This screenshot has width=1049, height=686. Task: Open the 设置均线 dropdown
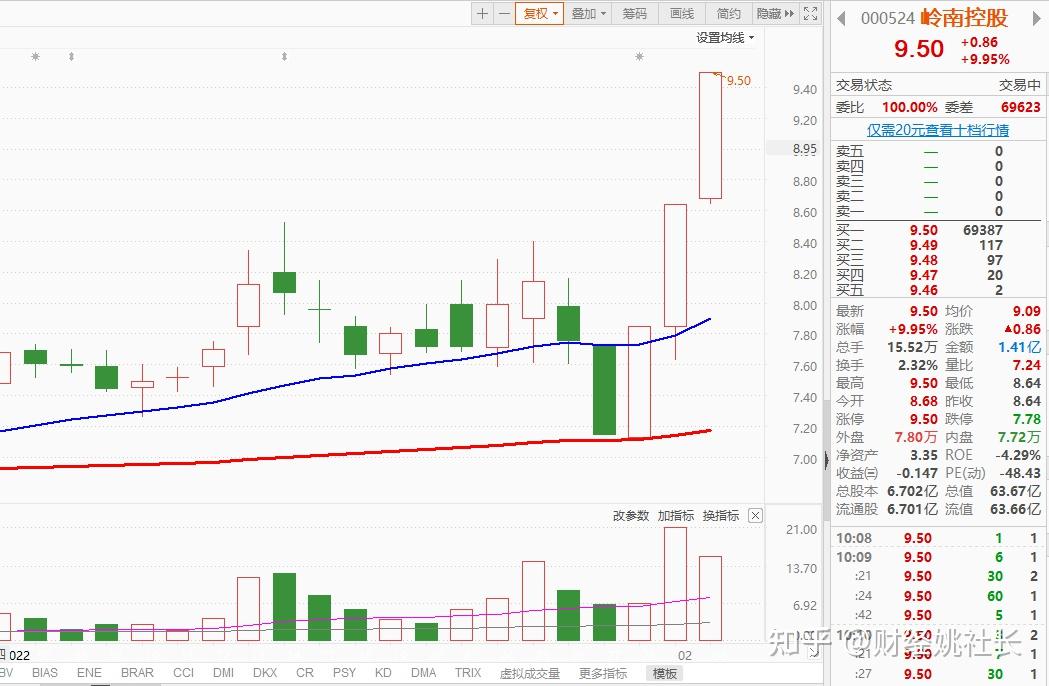pos(725,38)
